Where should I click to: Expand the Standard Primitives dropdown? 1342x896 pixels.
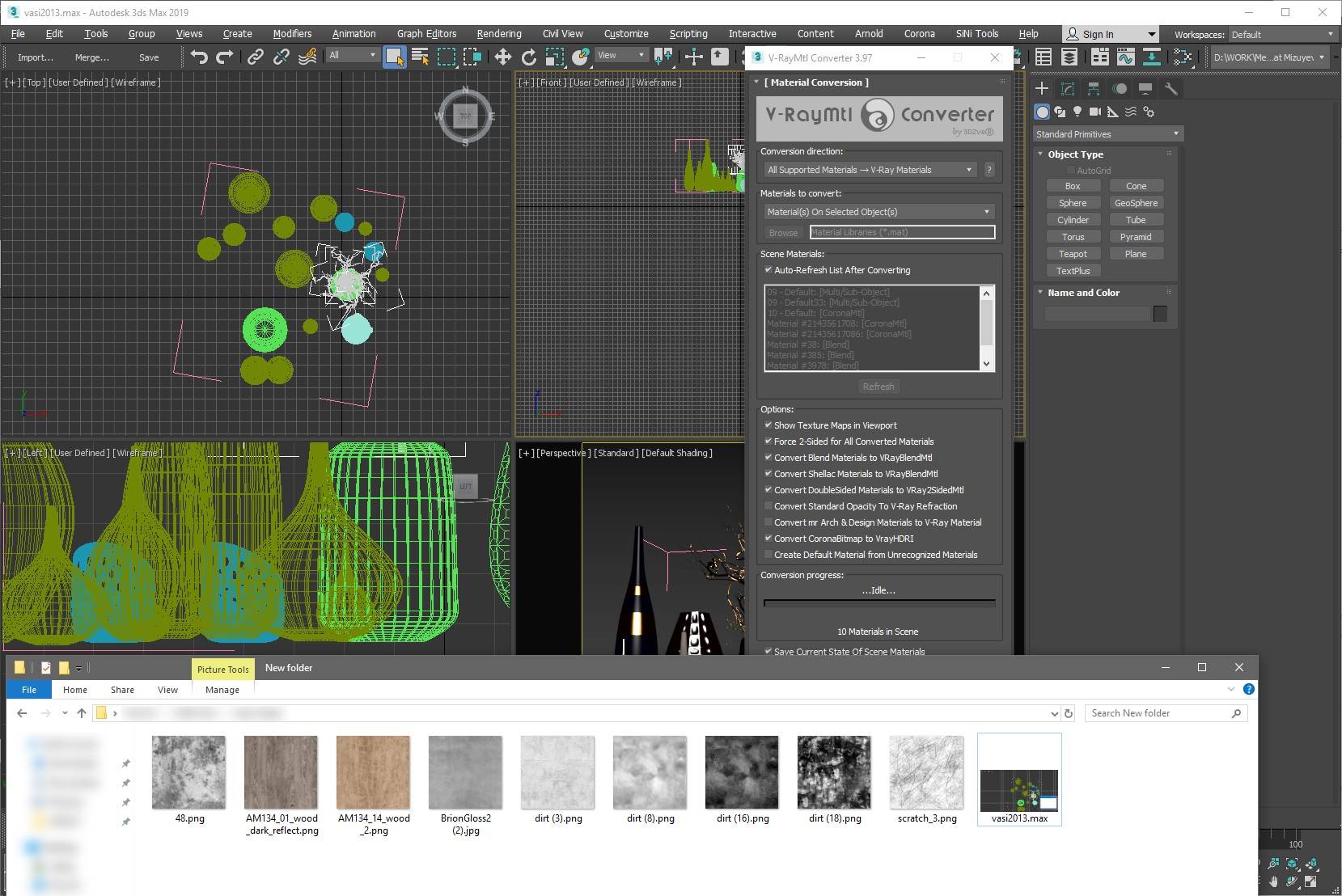pos(1107,134)
